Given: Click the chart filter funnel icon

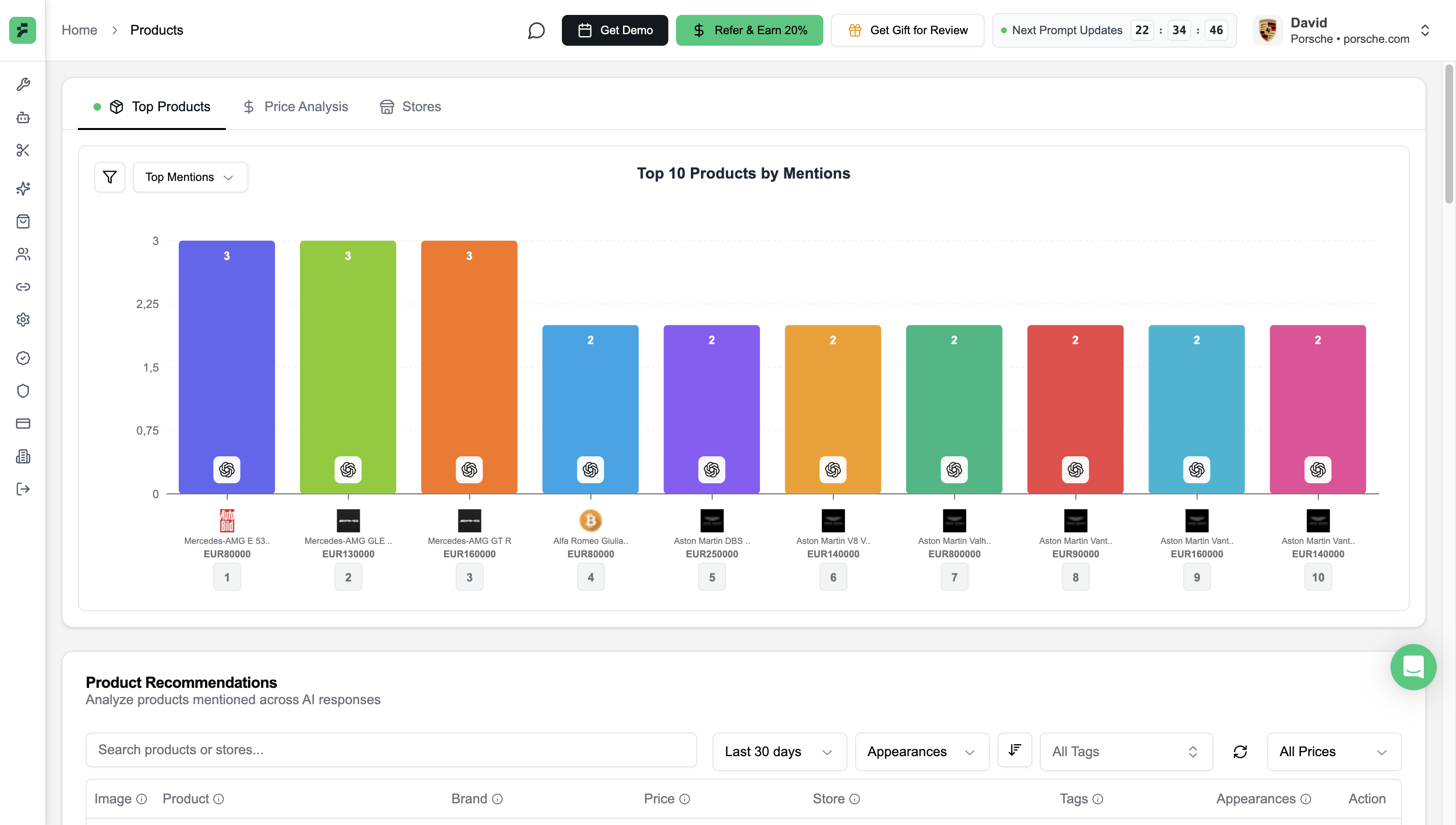Looking at the screenshot, I should (x=109, y=177).
